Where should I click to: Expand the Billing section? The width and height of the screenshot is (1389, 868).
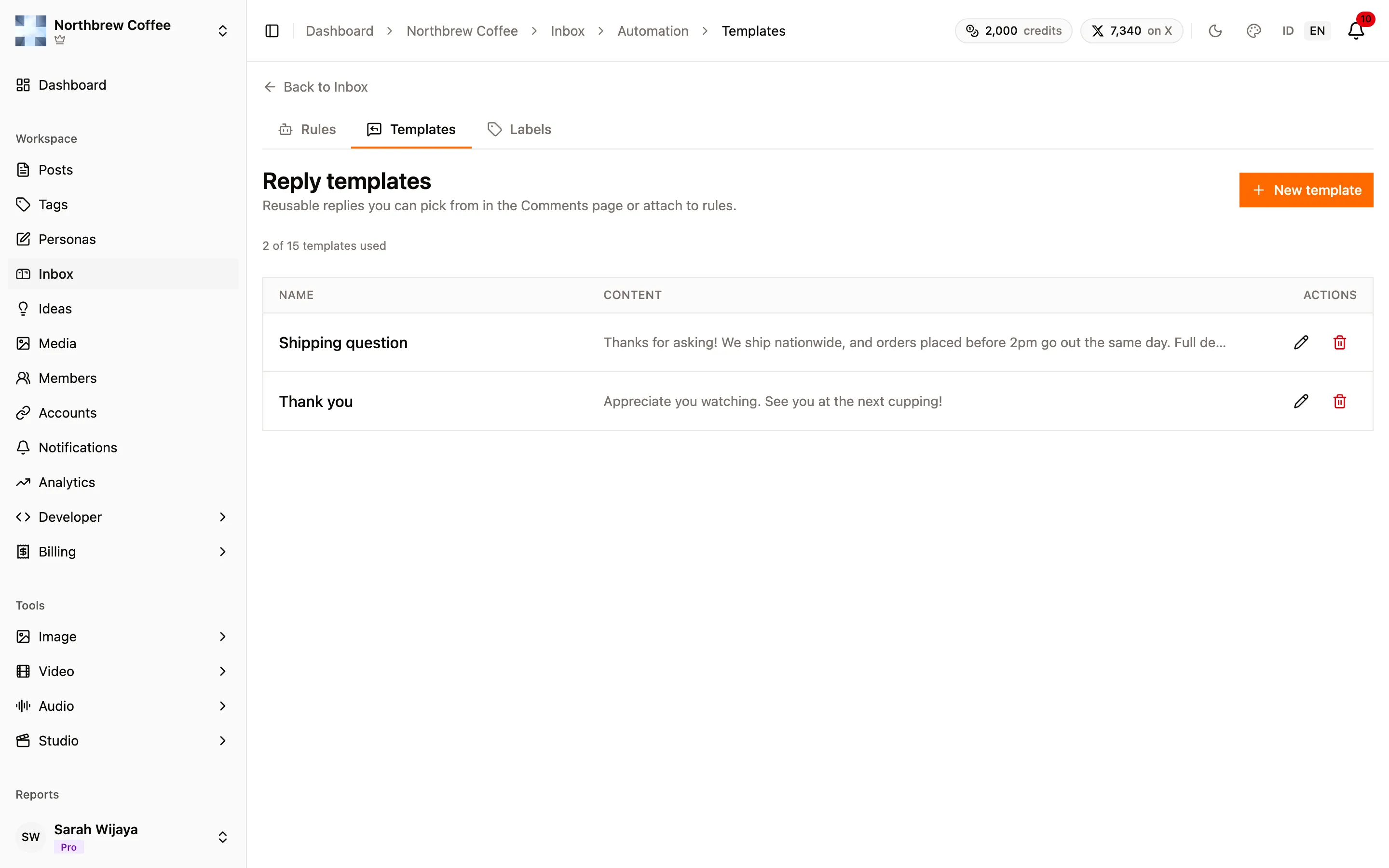123,552
